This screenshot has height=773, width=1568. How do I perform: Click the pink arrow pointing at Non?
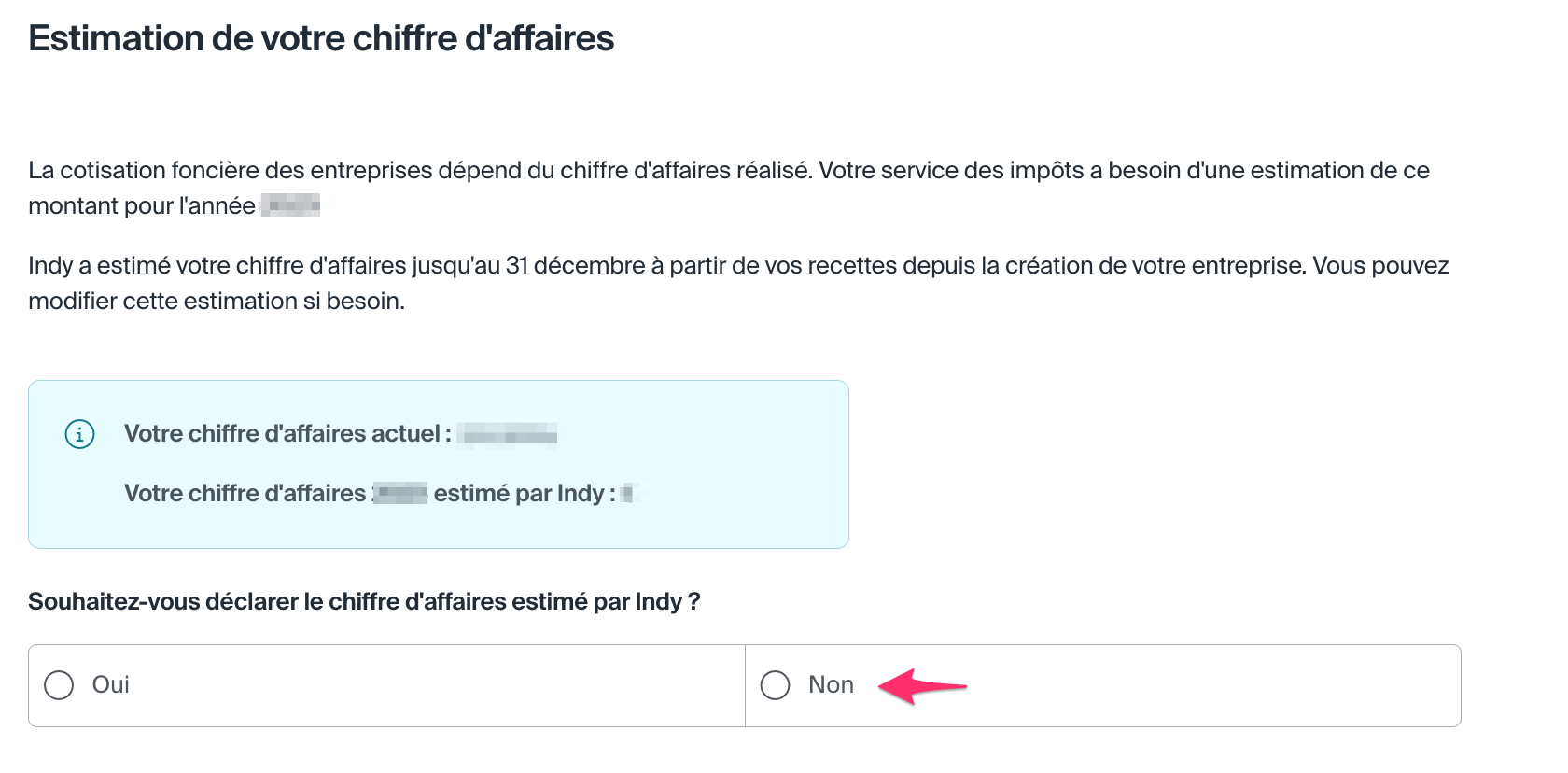click(x=922, y=686)
